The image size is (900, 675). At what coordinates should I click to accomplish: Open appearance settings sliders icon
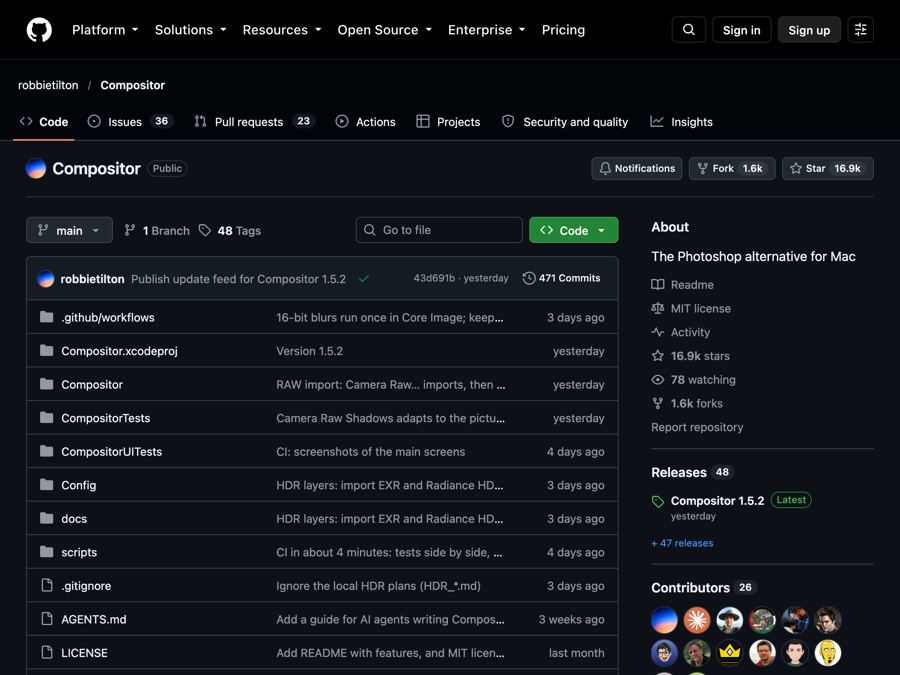[x=860, y=30]
